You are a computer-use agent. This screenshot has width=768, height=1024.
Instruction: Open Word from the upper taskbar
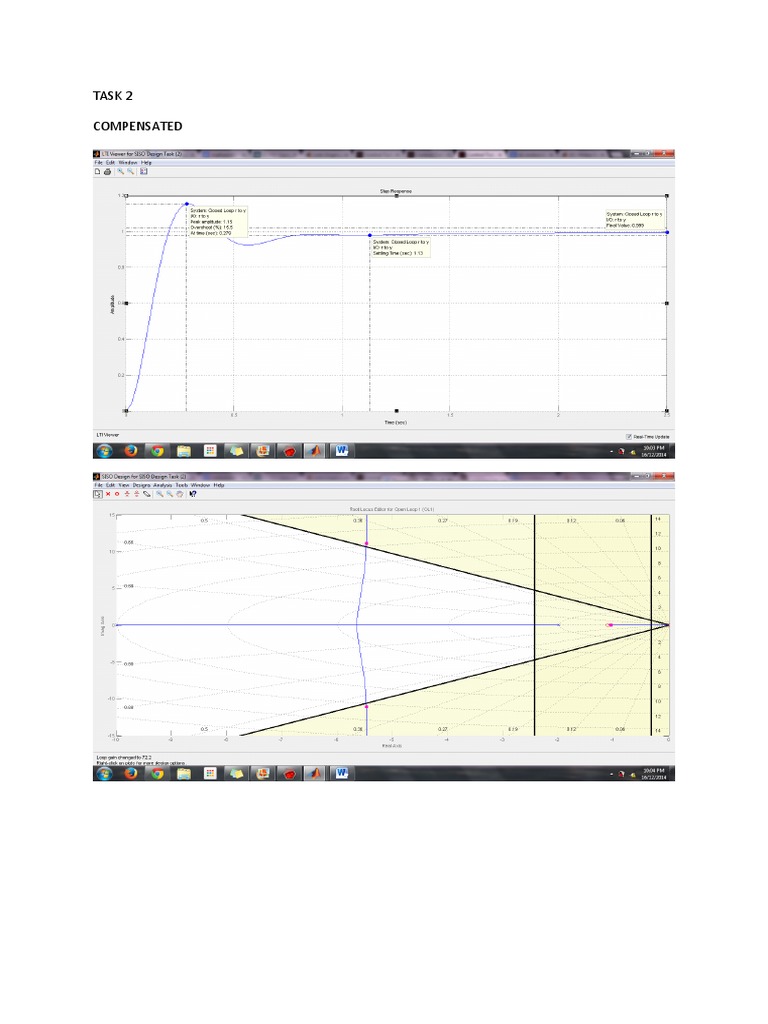[x=342, y=451]
